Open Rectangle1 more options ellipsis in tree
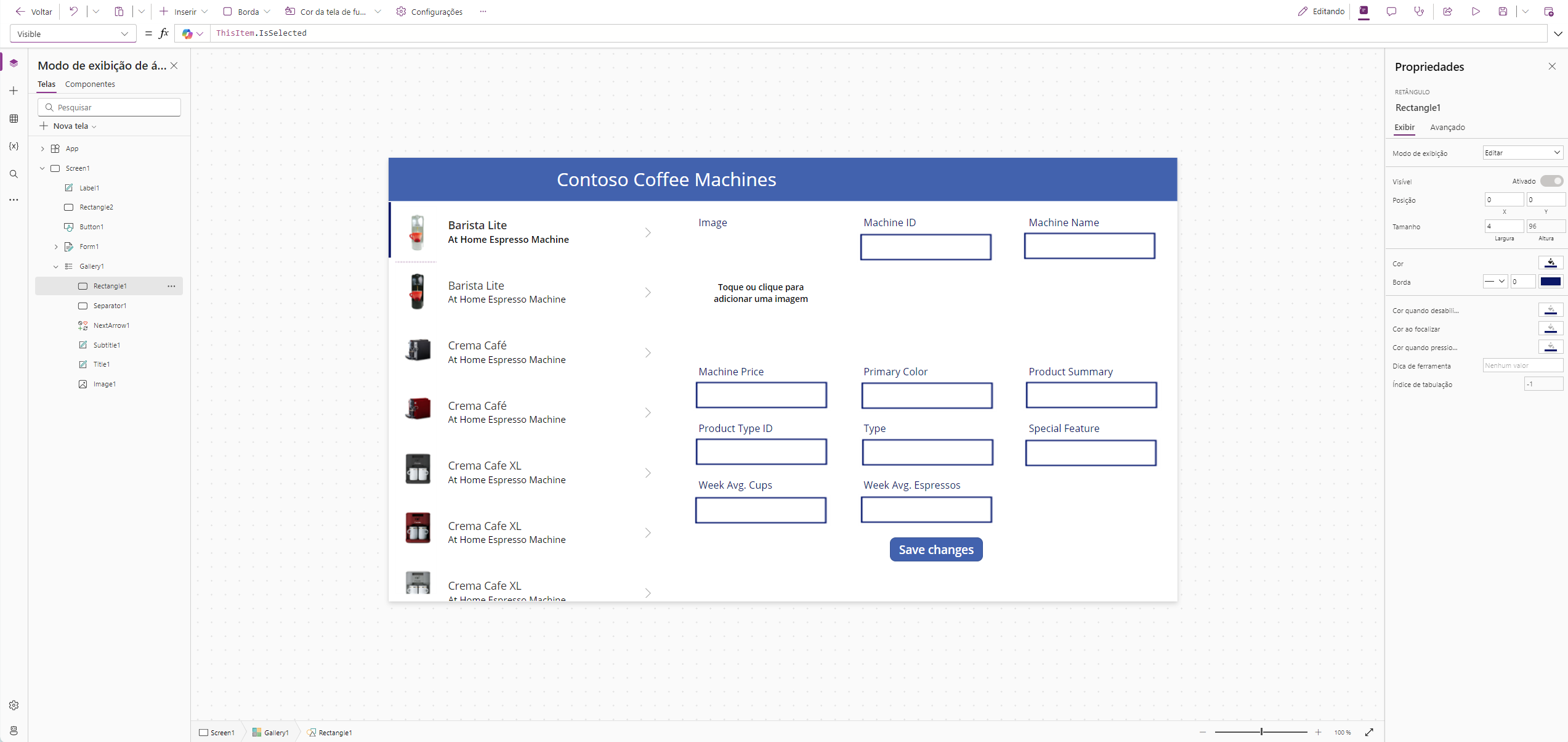The height and width of the screenshot is (742, 1568). [x=171, y=286]
